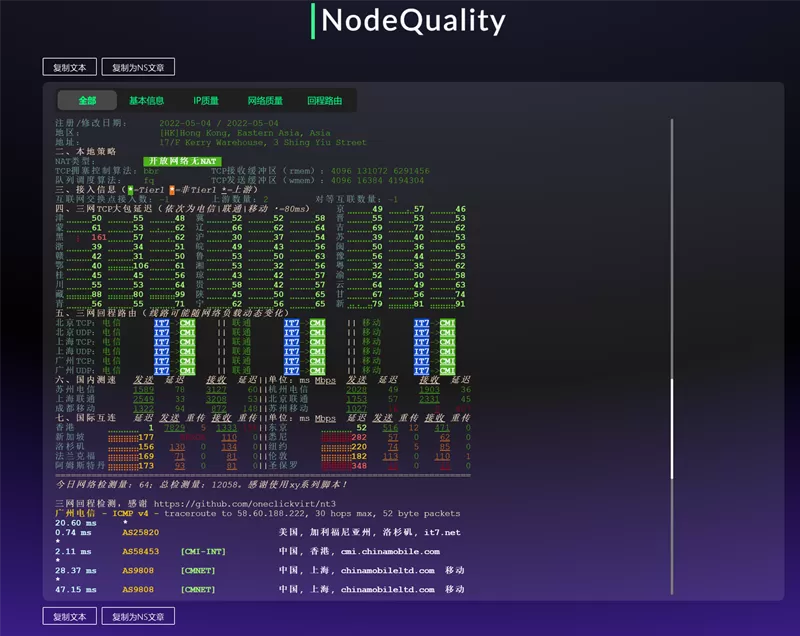
Task: Open the github.com/oneclickvirt/nt3 link
Action: pyautogui.click(x=244, y=503)
